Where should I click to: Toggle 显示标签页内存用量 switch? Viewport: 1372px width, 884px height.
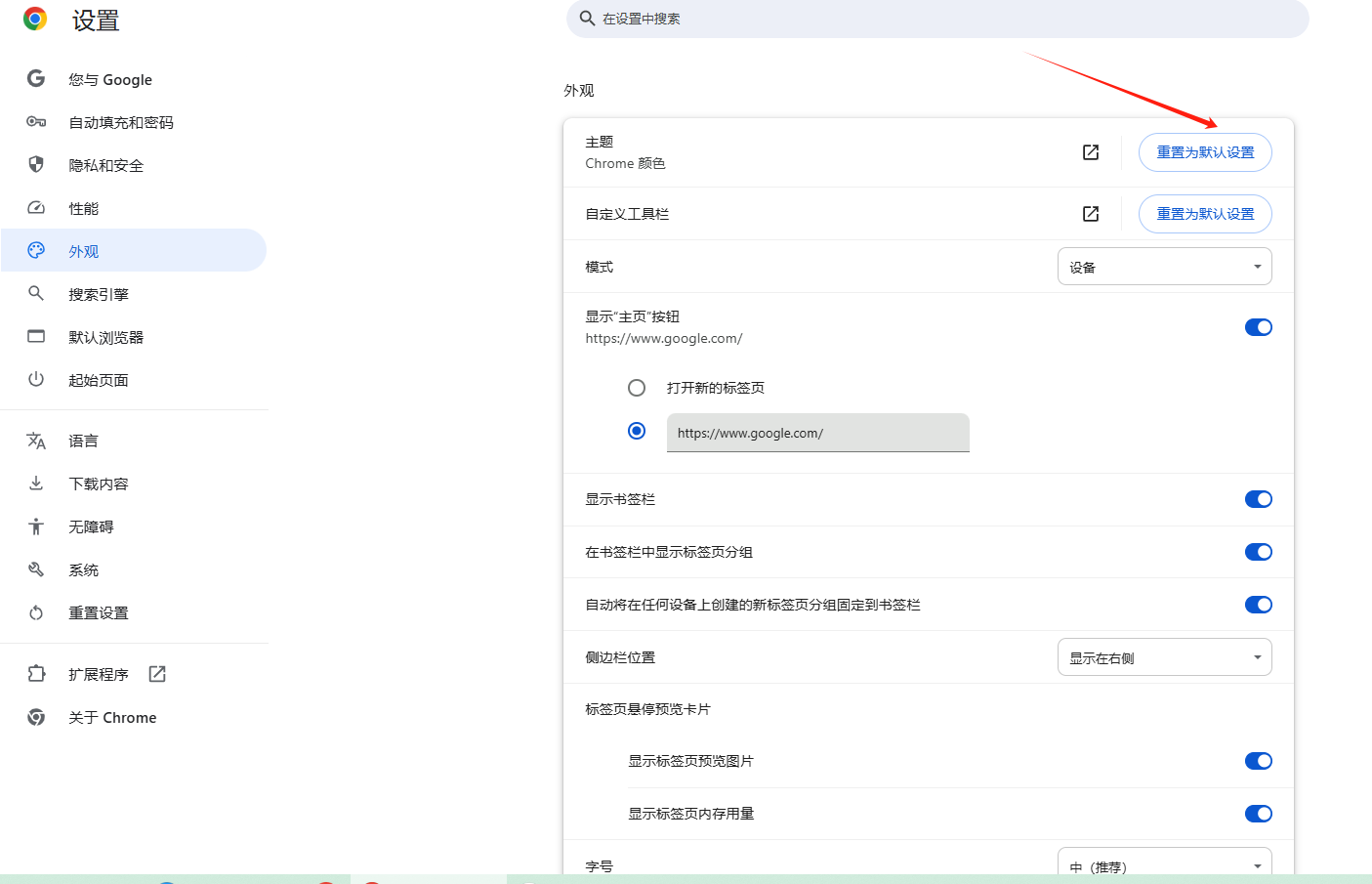[x=1258, y=814]
